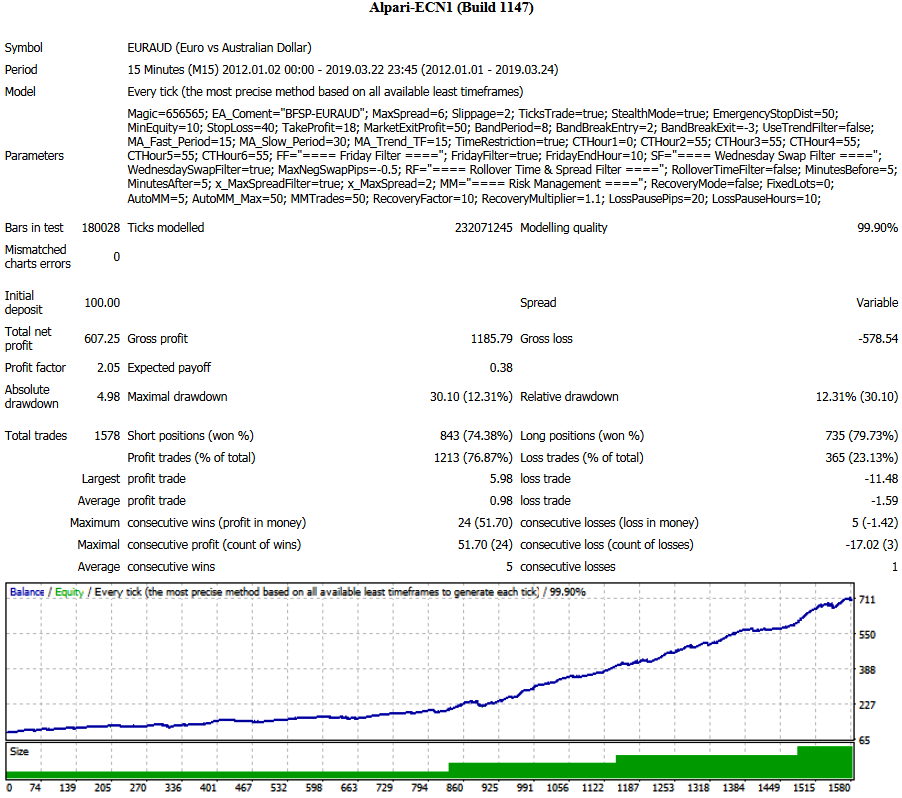
Task: Click the Gross profit value 1185.79
Action: point(491,339)
